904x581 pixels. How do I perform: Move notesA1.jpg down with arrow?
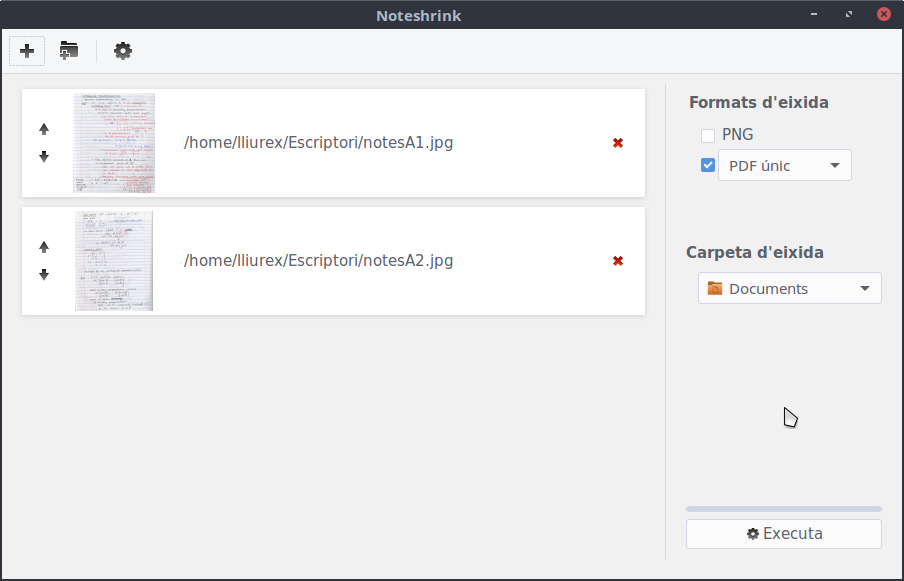pos(44,156)
